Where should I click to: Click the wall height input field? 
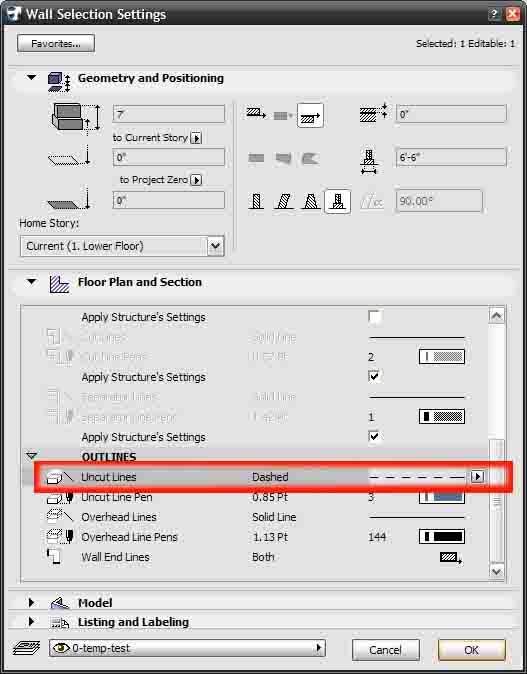(x=169, y=114)
